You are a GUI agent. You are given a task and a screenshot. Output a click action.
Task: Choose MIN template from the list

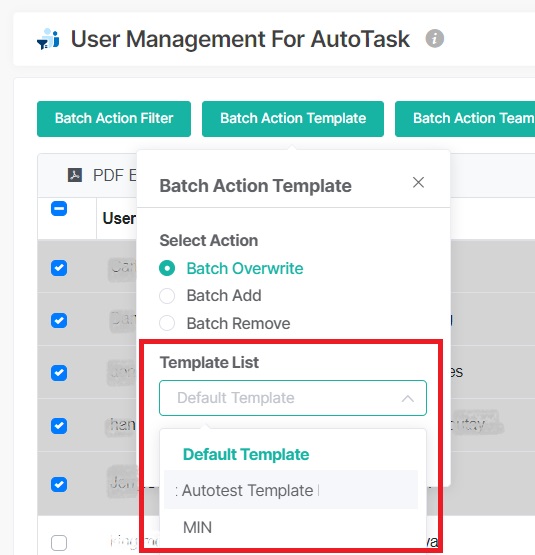pos(291,527)
